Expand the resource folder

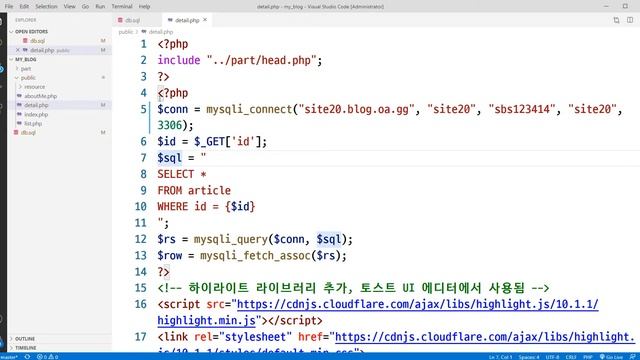[x=34, y=87]
